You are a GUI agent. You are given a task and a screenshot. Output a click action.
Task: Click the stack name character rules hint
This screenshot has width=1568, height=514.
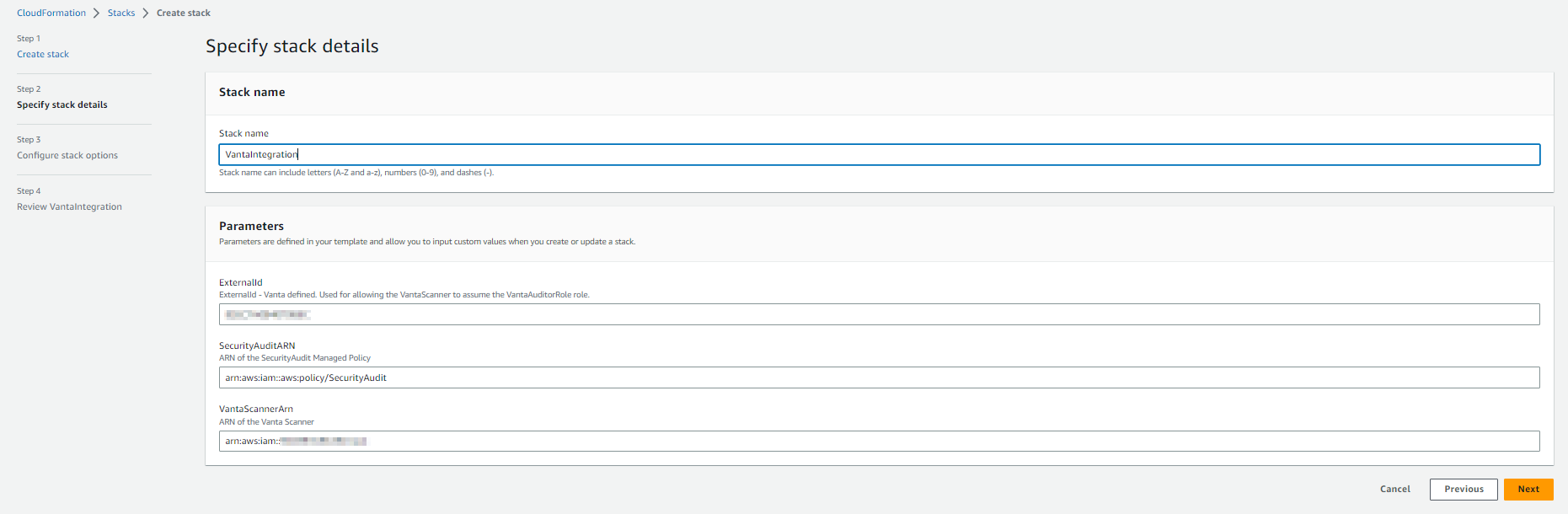[x=356, y=173]
